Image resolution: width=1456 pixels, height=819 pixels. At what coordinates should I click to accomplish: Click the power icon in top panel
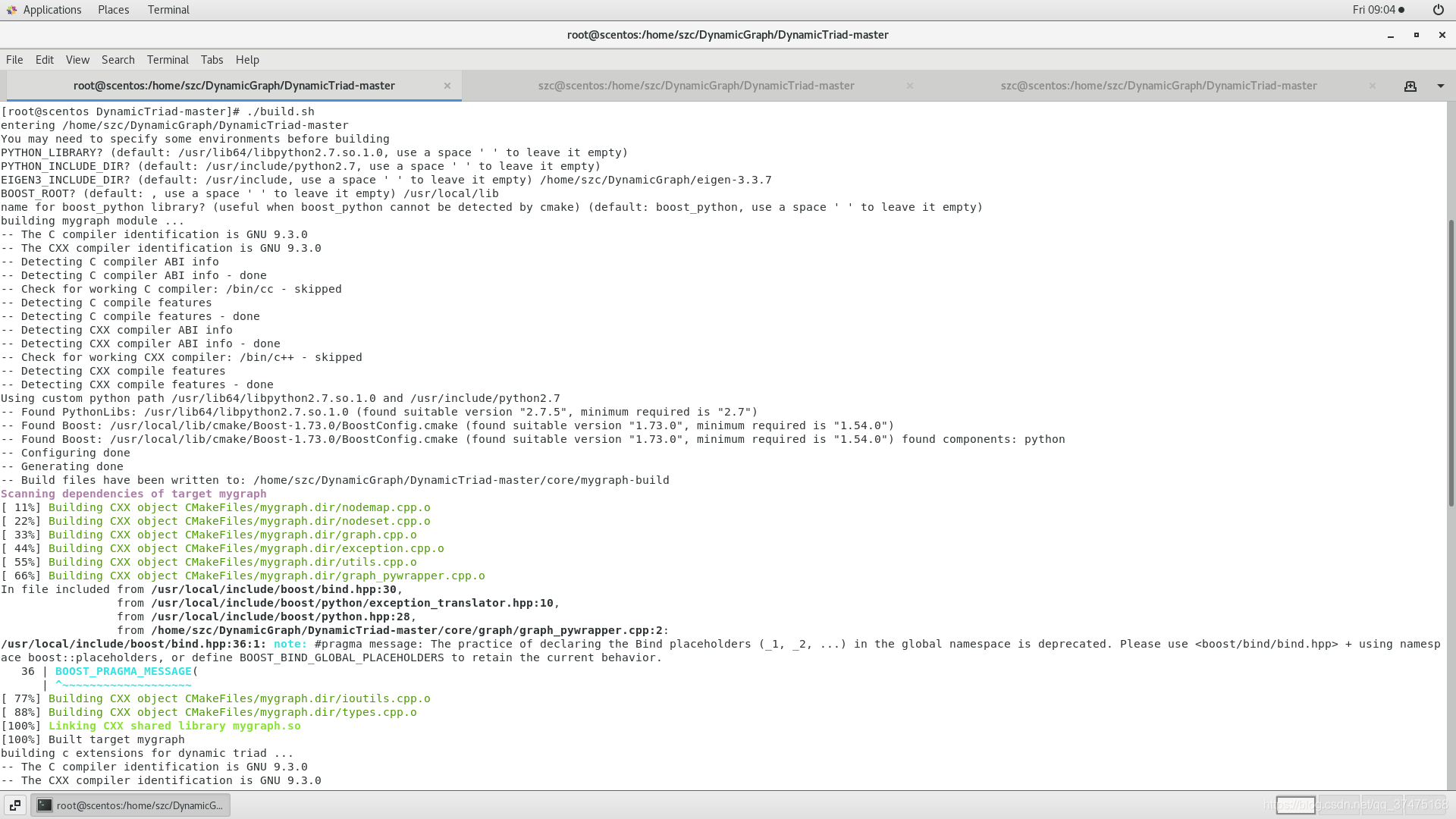point(1439,10)
